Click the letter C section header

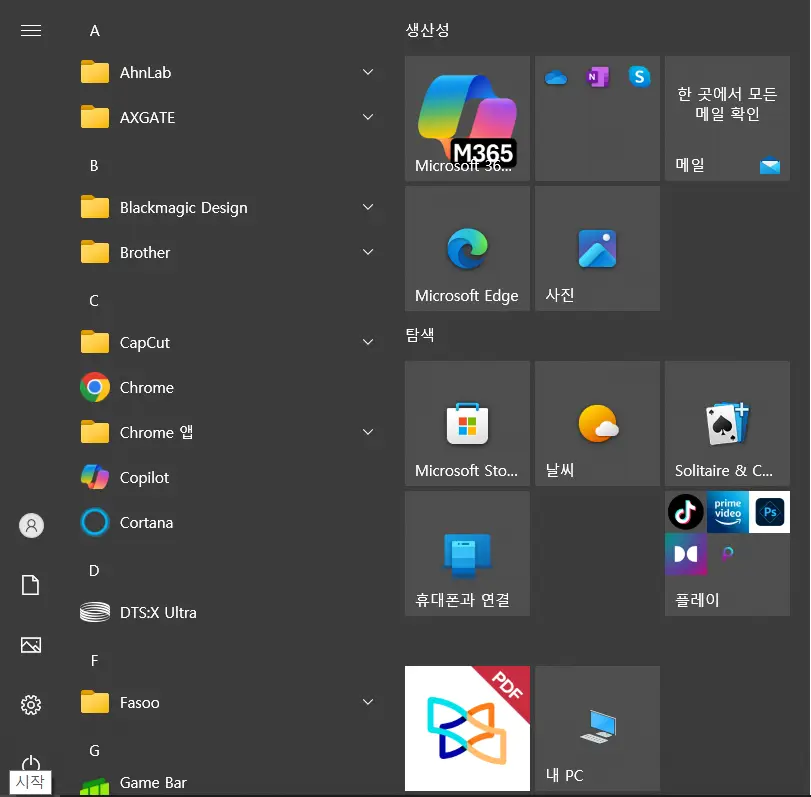point(94,300)
